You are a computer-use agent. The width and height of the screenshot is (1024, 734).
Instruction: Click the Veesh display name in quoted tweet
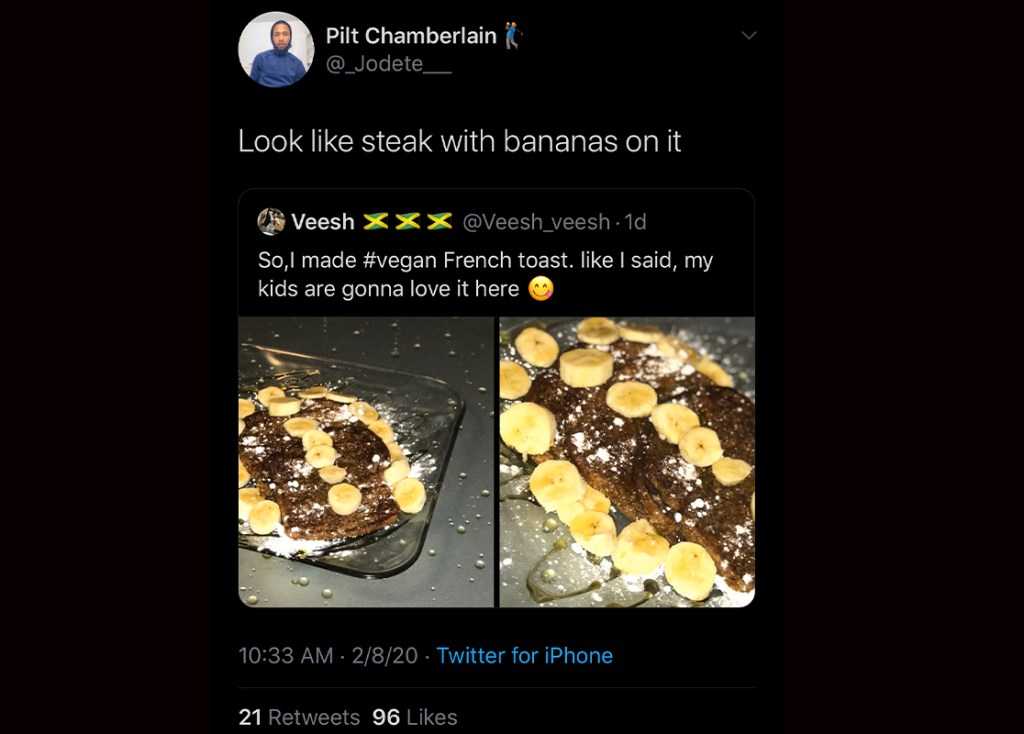[x=323, y=221]
